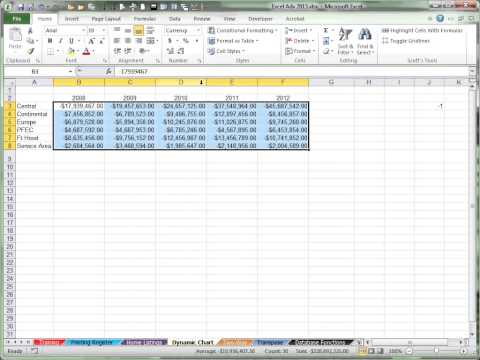Click the Middle Align icon
Screen dimensions: 480x360
point(128,30)
